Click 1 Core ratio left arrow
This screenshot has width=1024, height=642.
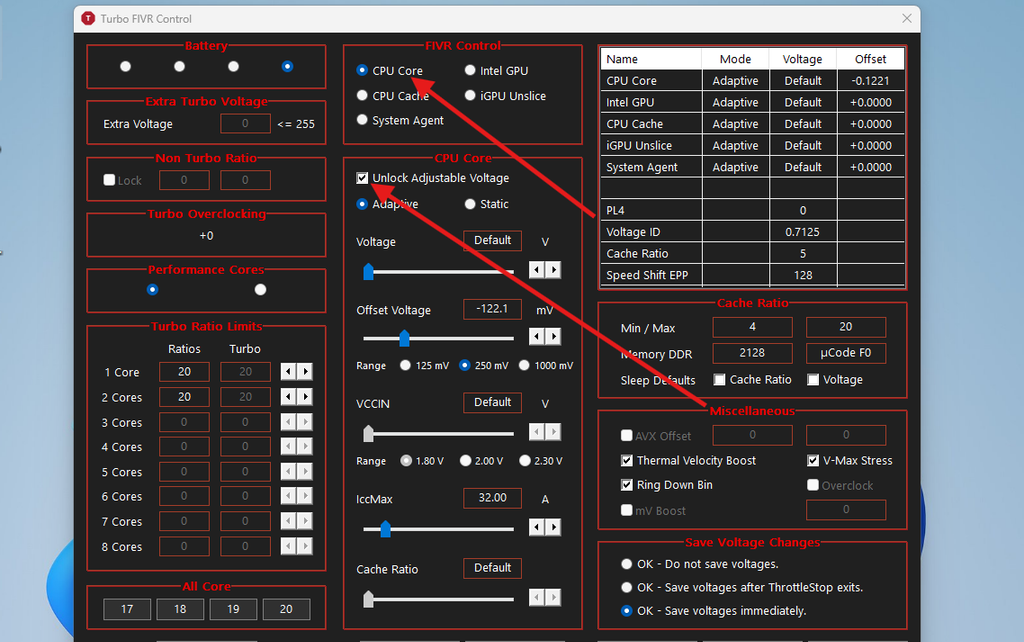[288, 372]
